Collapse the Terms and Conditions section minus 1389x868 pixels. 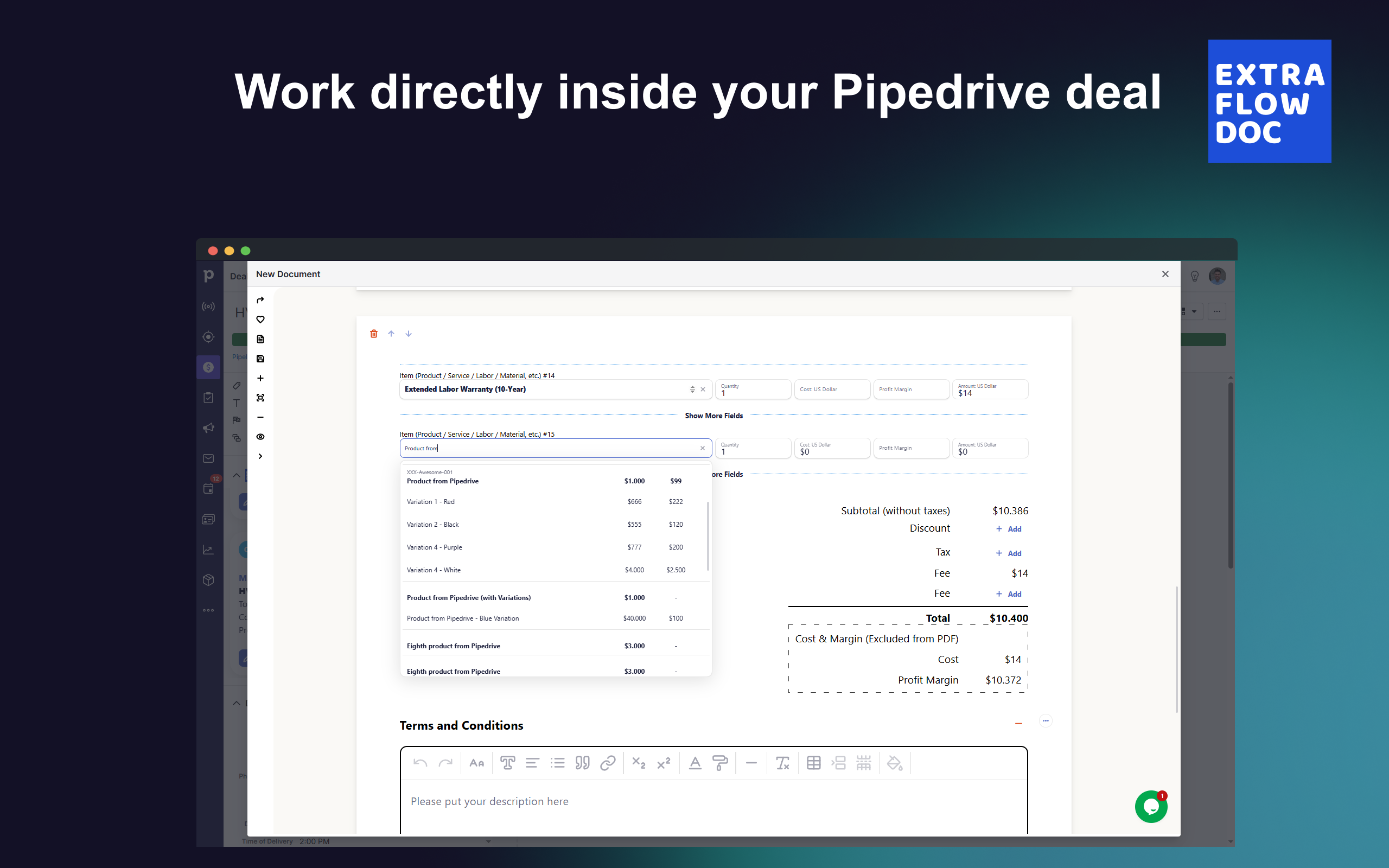coord(1018,723)
